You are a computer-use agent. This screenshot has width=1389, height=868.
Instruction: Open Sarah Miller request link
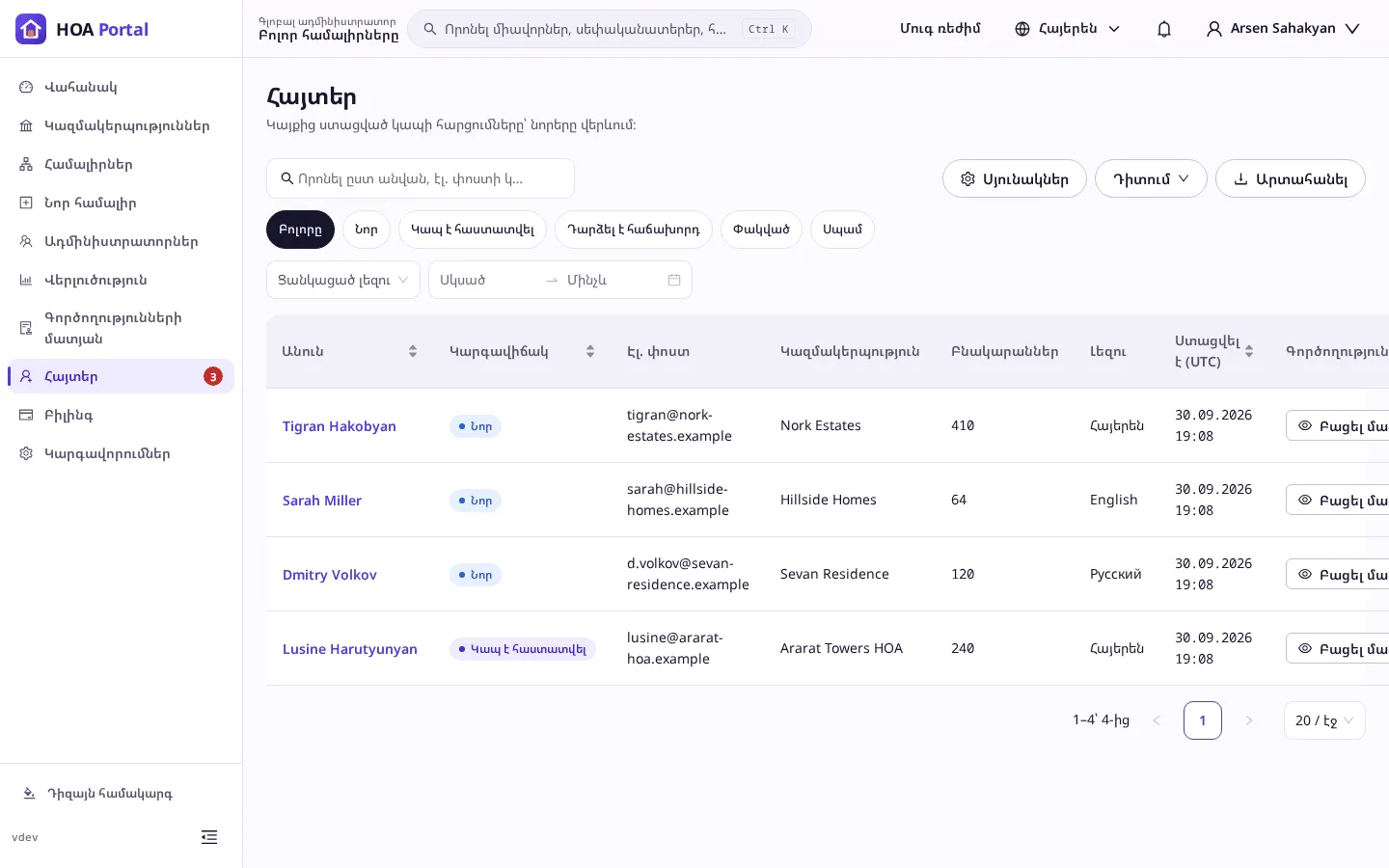pyautogui.click(x=322, y=500)
